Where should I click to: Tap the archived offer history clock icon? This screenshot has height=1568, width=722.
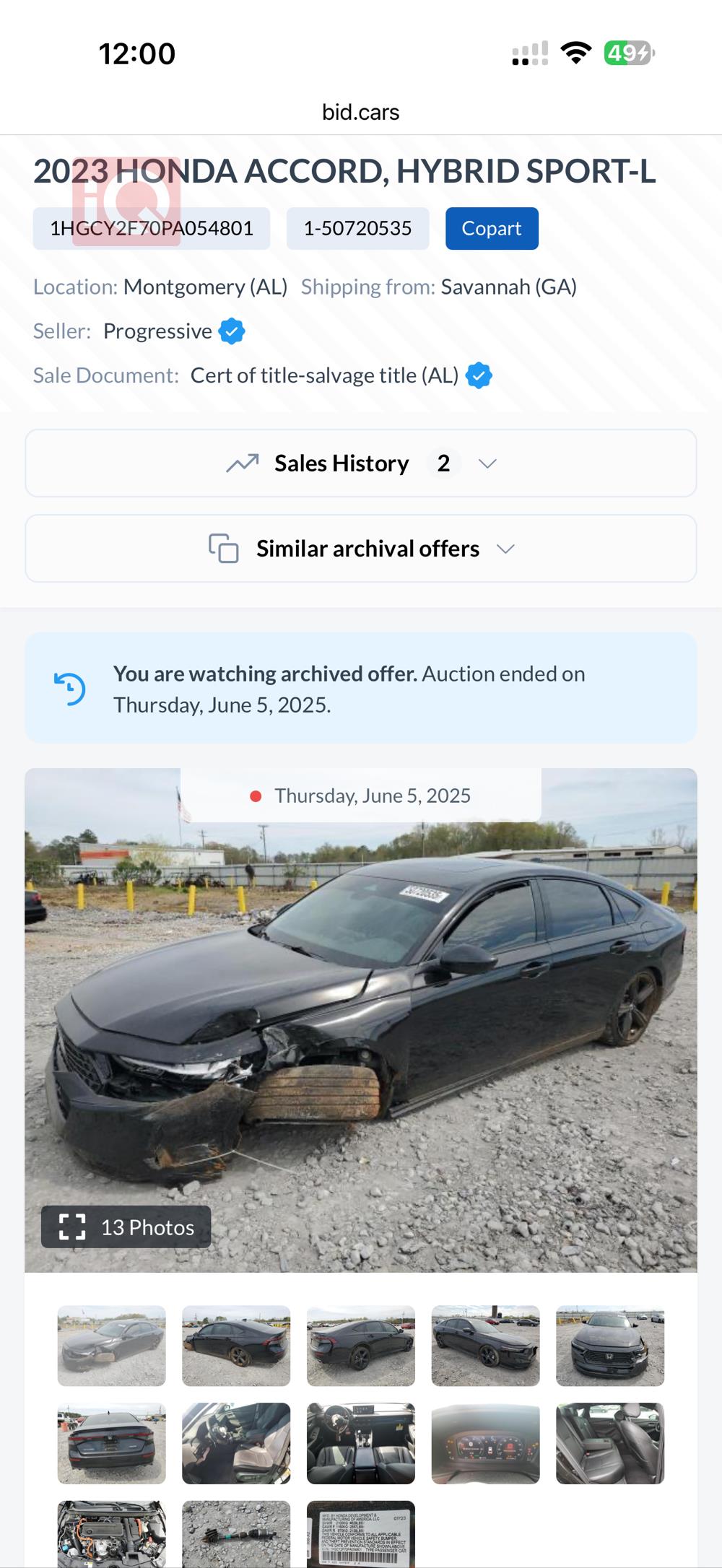[70, 689]
